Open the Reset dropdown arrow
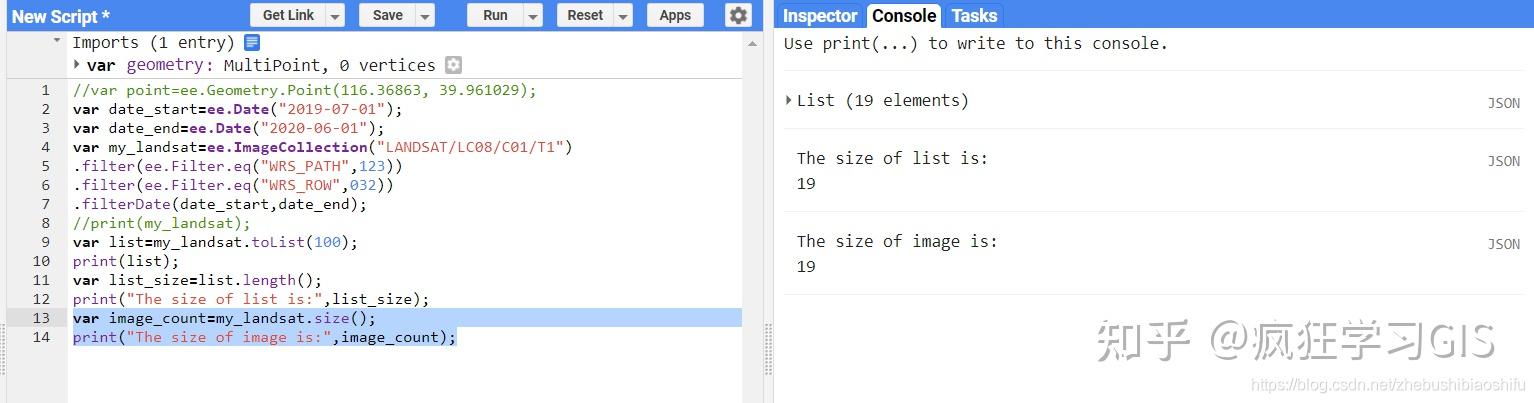 click(x=624, y=16)
